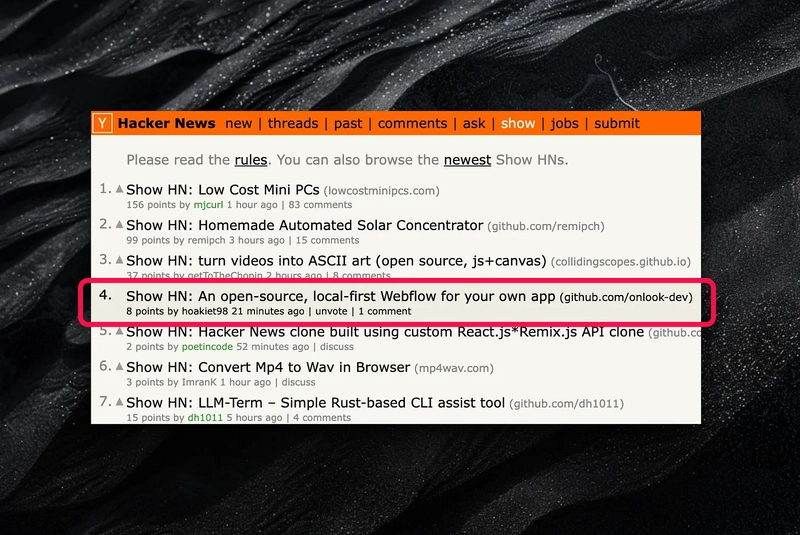Upvote the Convert Mp4 to Wav post
This screenshot has width=800, height=535.
pyautogui.click(x=120, y=367)
